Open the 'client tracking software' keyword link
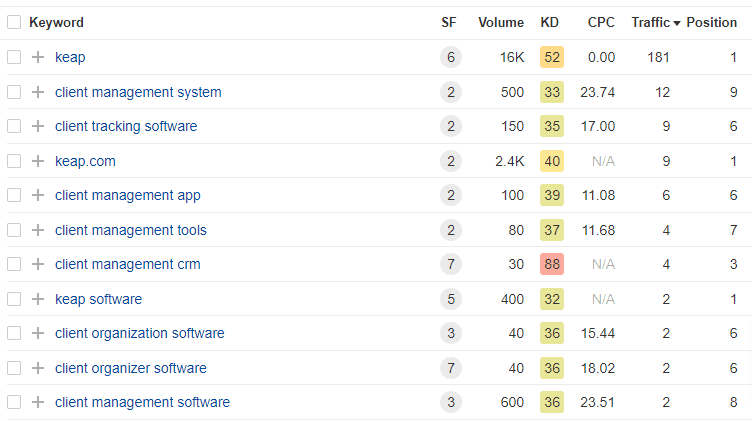 (x=126, y=126)
